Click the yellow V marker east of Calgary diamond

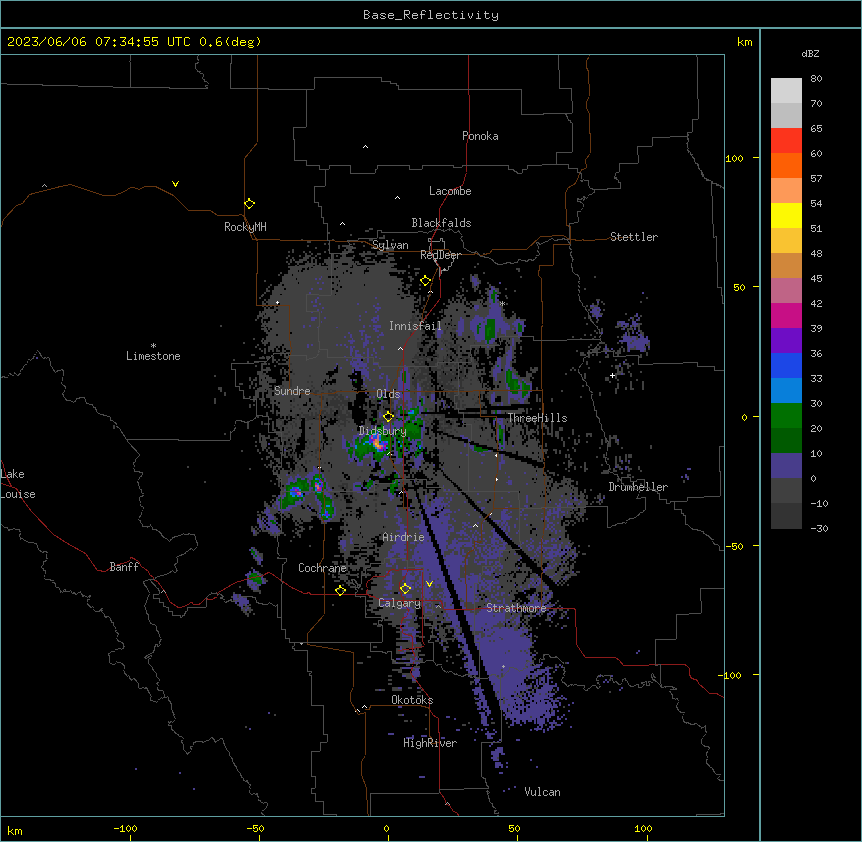pos(429,584)
